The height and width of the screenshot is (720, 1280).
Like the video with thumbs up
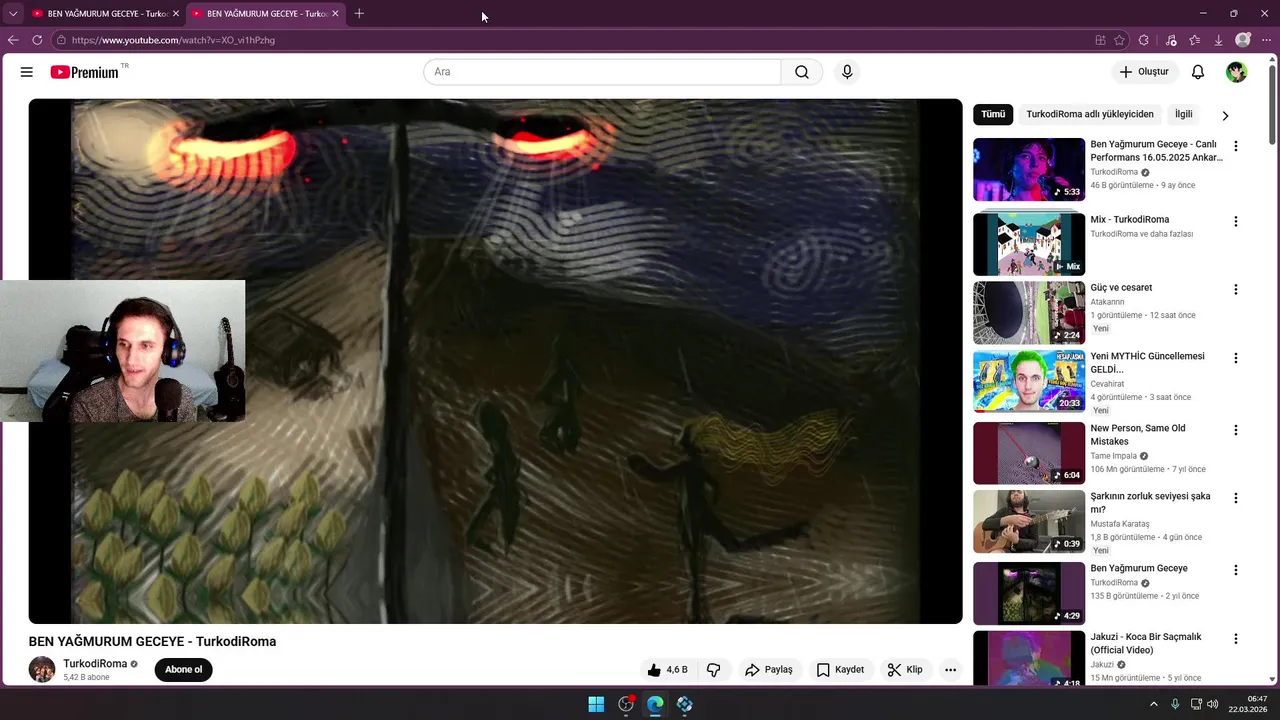pos(667,670)
